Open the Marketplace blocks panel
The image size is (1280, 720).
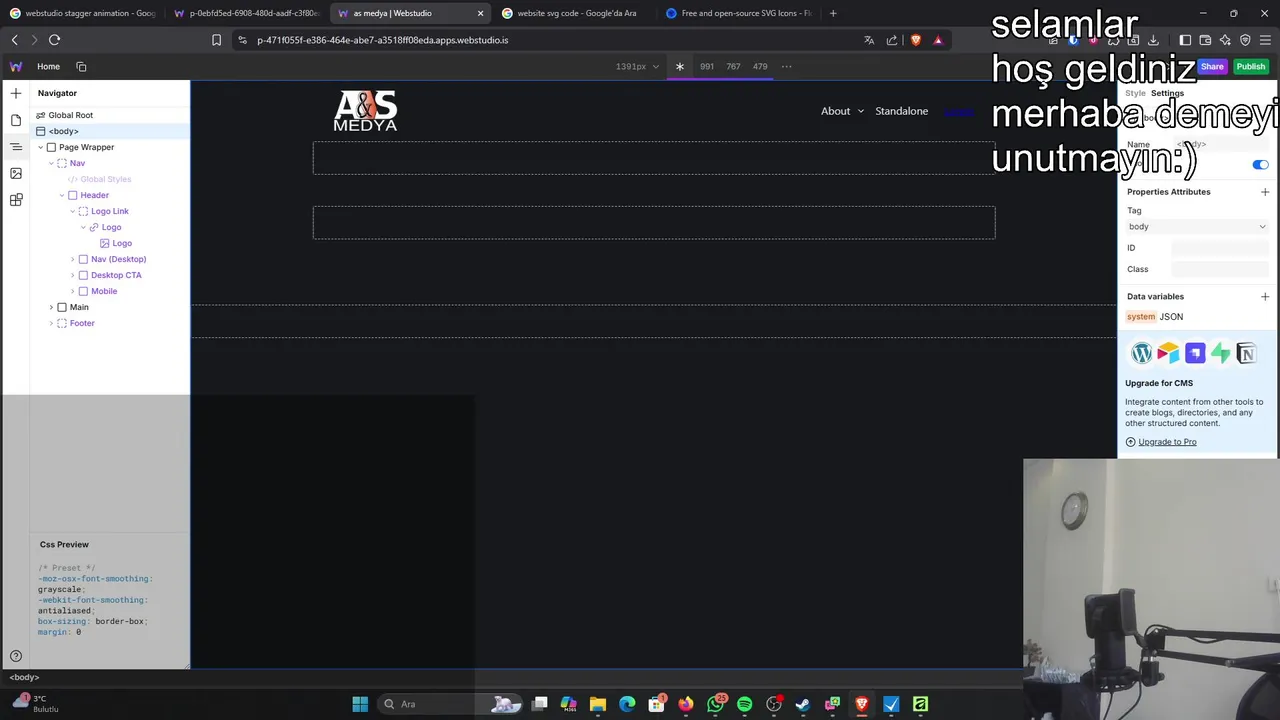coord(16,200)
